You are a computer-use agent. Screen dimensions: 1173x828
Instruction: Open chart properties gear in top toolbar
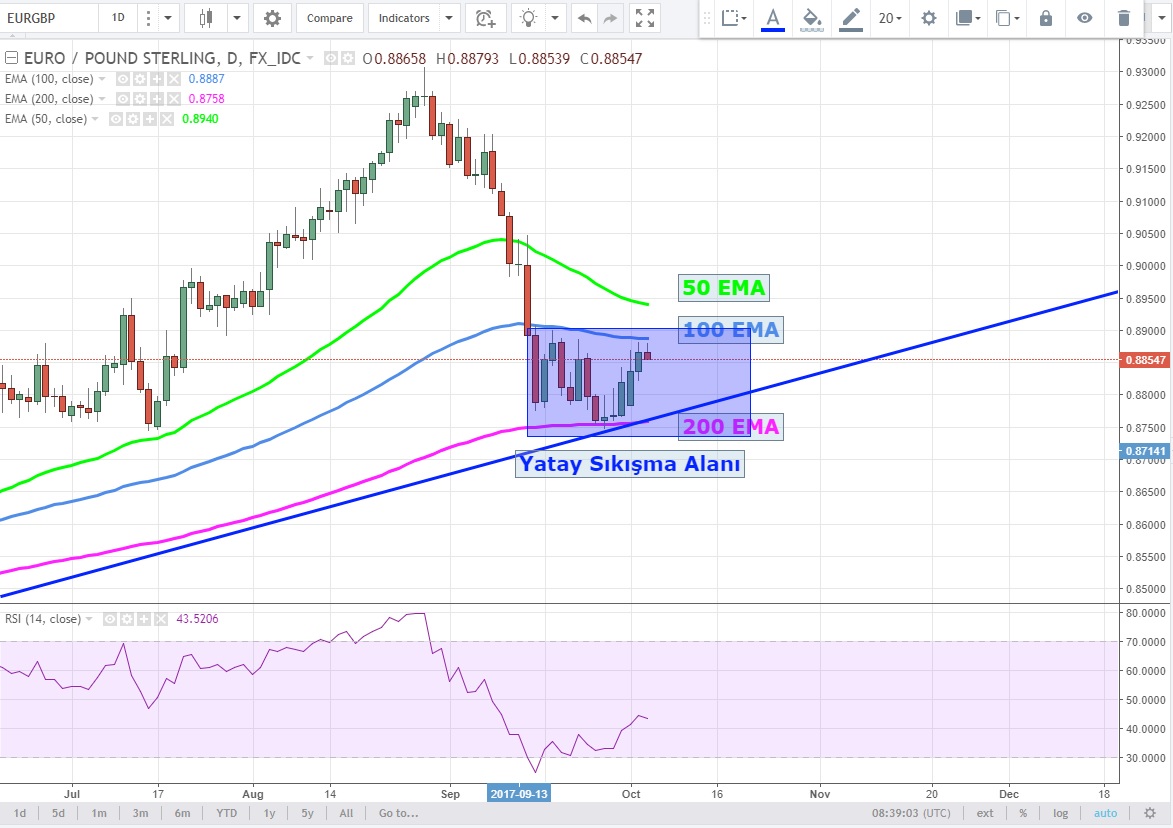pos(272,18)
